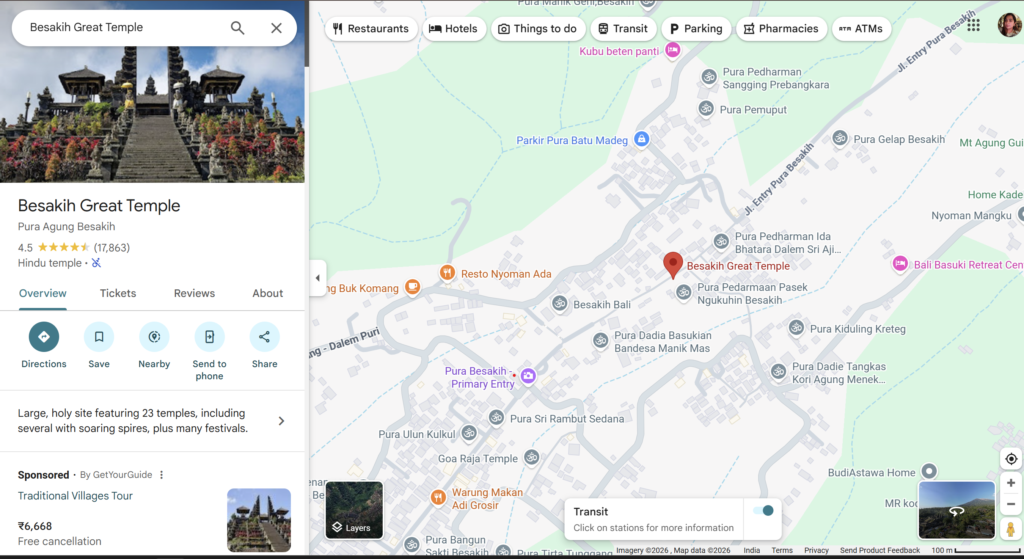
Task: Save this place using the bookmark icon
Action: pos(99,338)
